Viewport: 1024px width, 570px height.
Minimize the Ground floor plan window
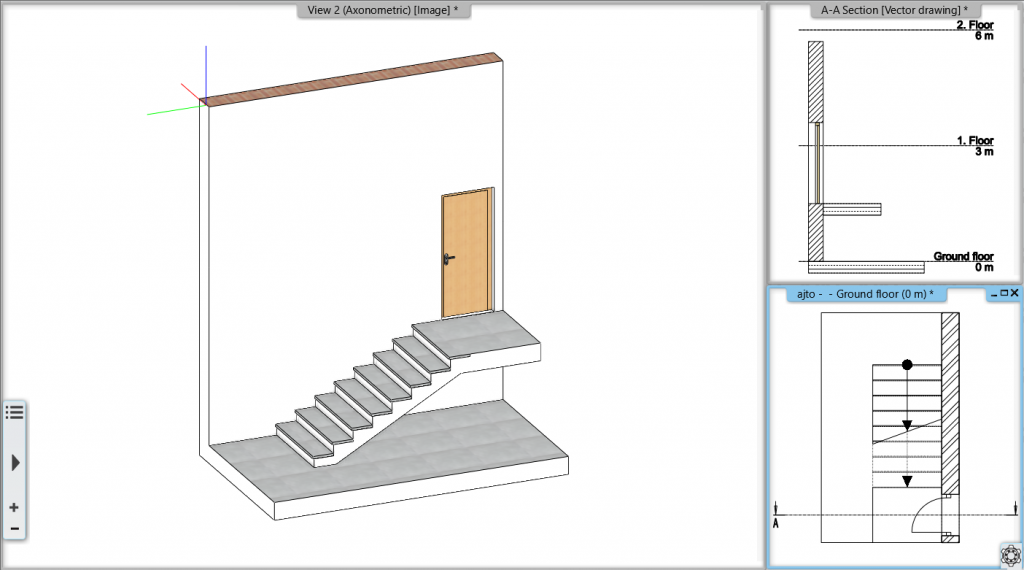(993, 293)
